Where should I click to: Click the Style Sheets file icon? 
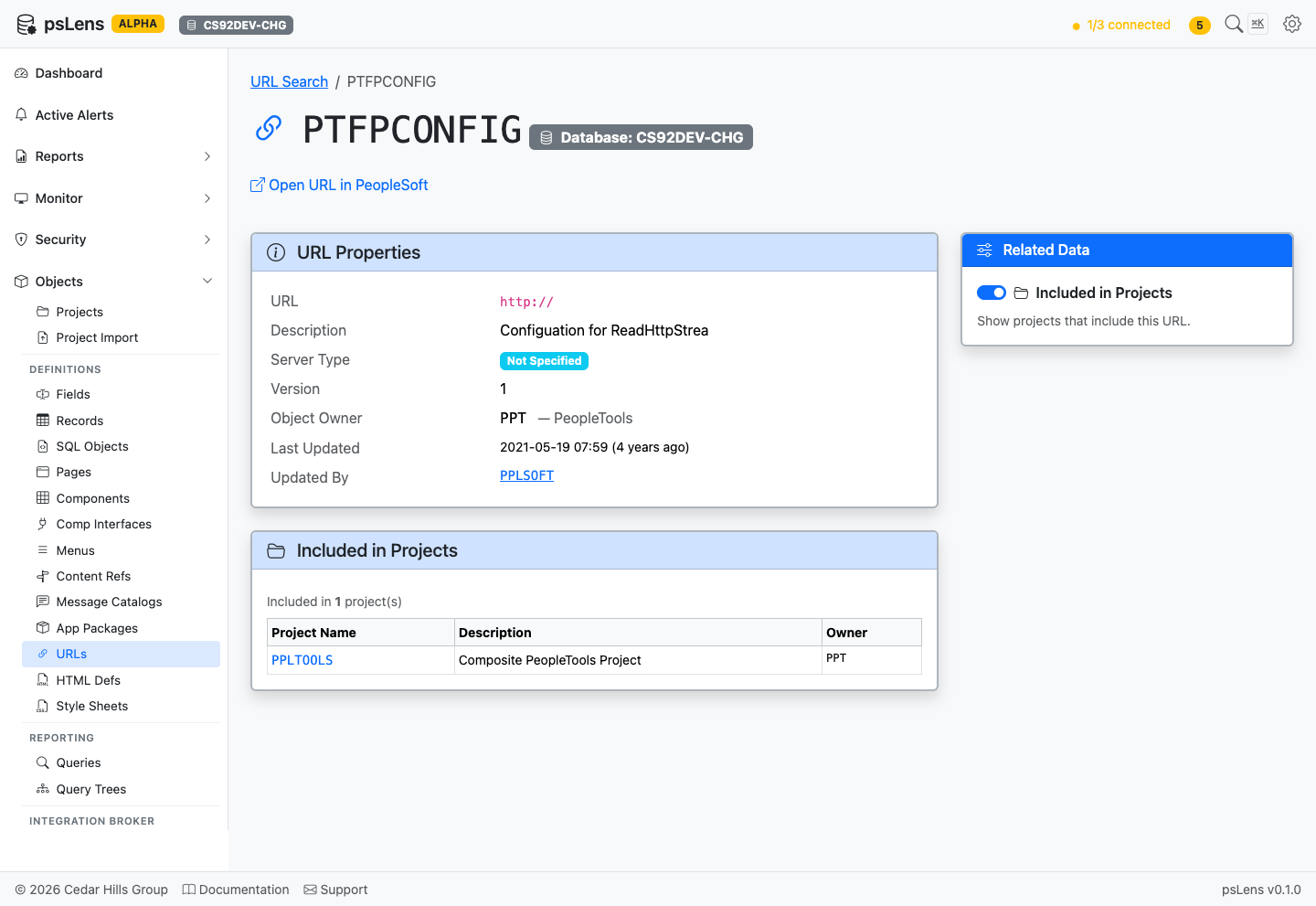tap(43, 706)
